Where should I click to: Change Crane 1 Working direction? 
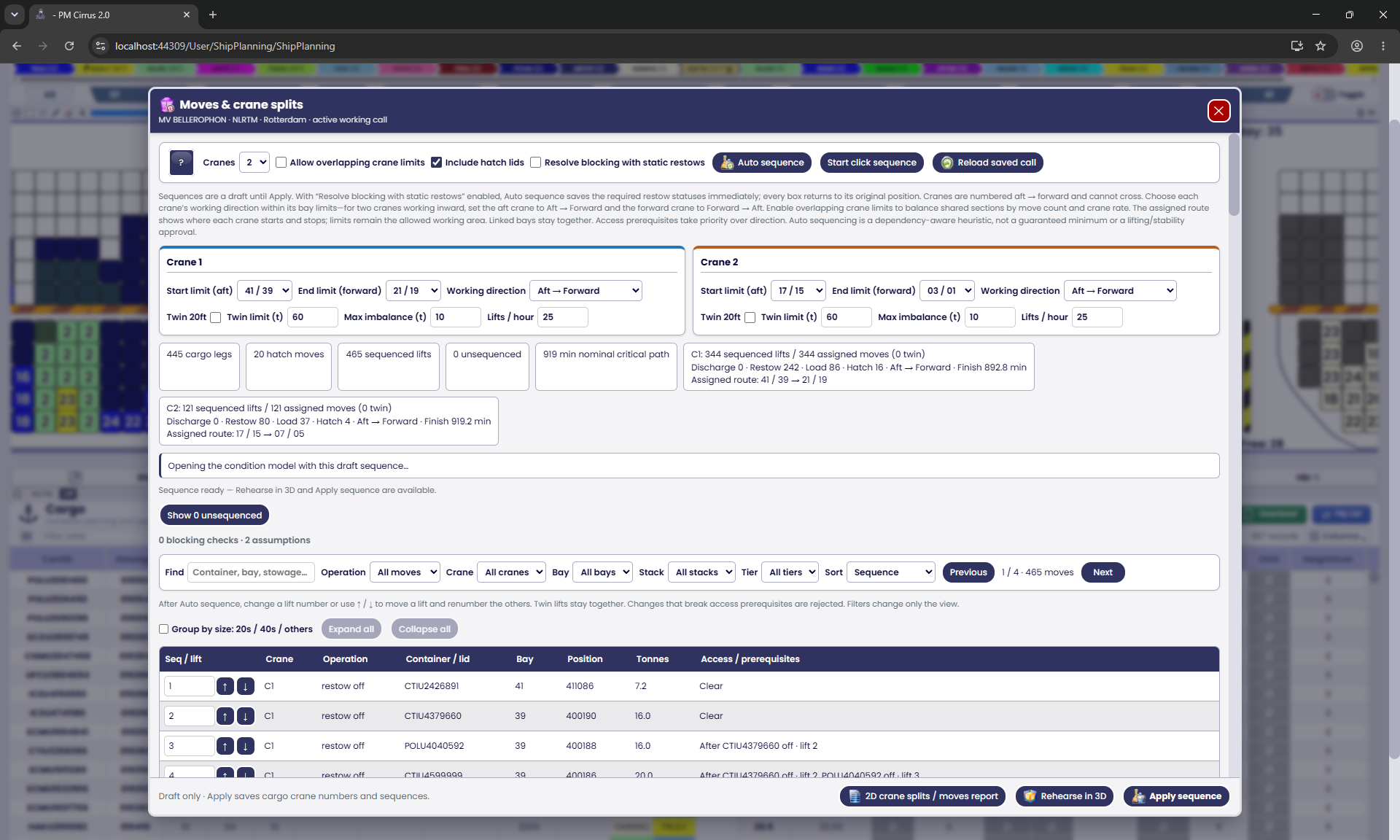(x=586, y=291)
